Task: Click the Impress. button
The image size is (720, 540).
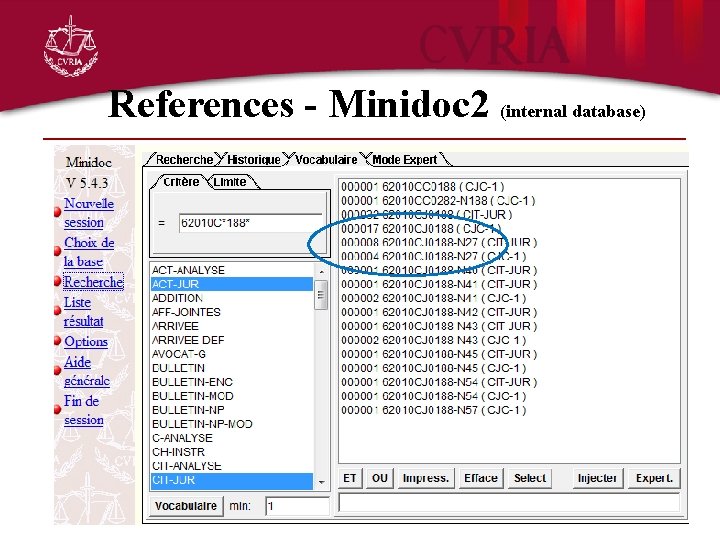Action: 426,478
